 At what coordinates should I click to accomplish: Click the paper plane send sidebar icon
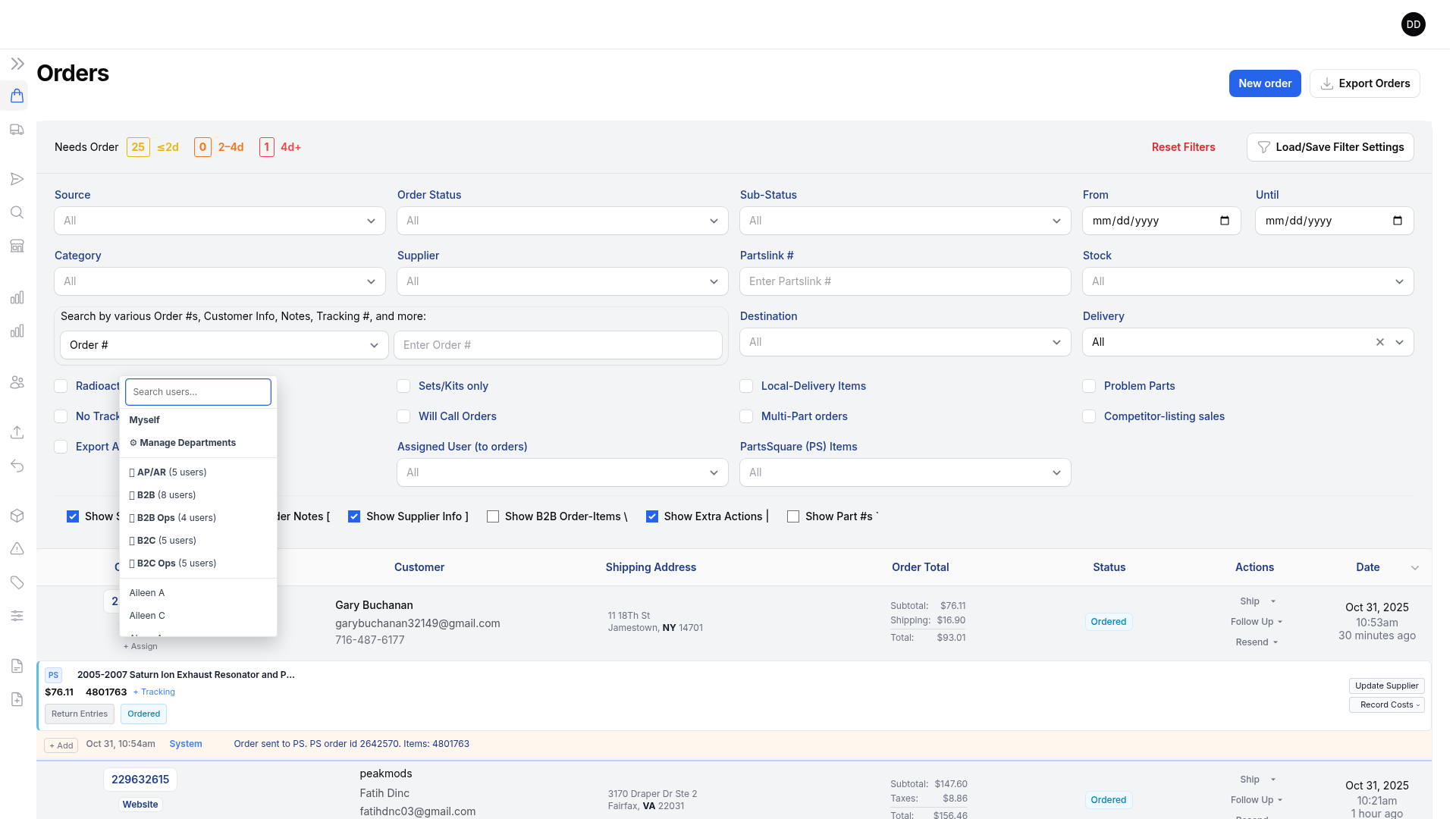(x=17, y=179)
